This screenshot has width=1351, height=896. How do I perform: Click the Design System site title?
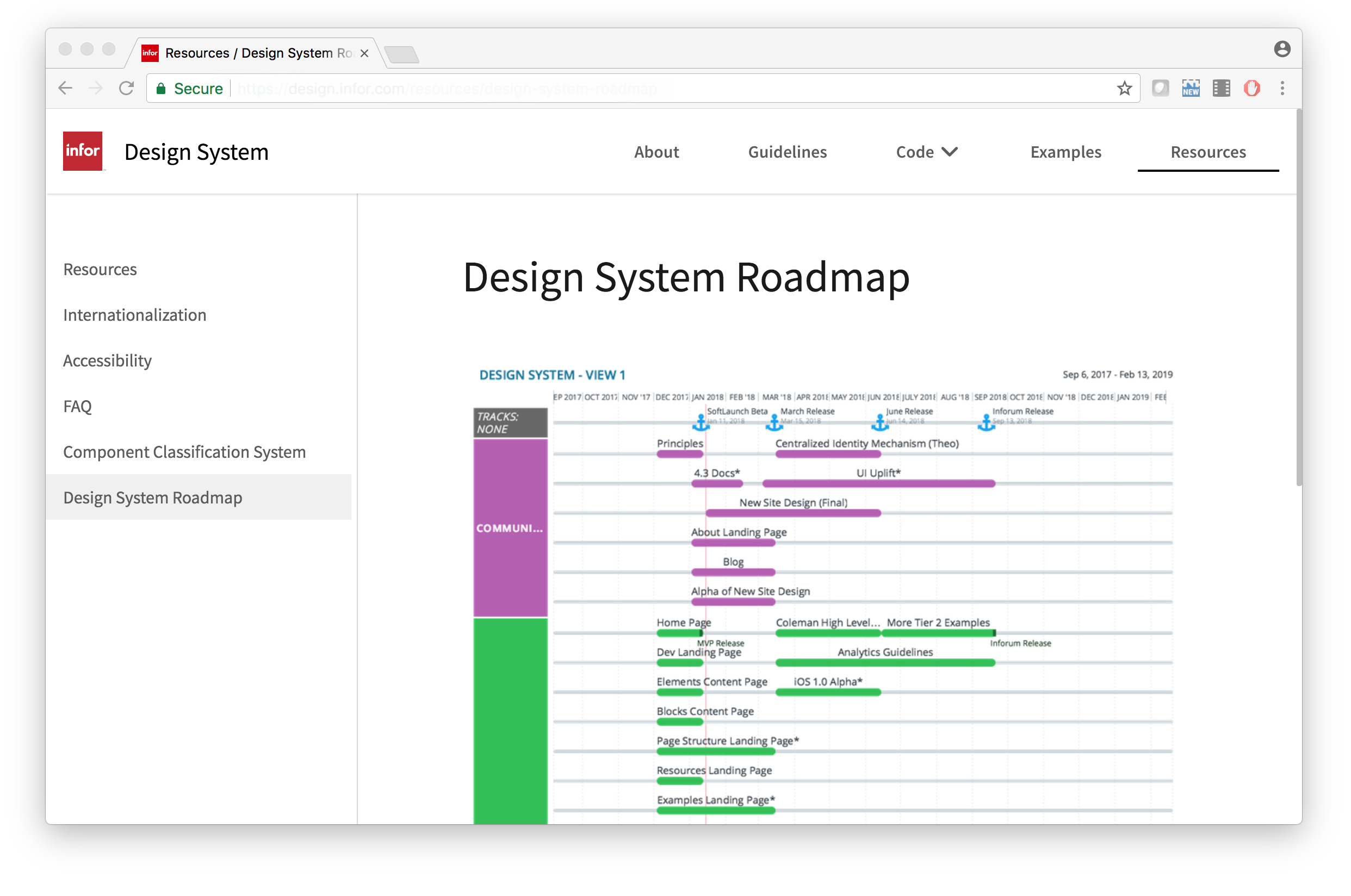(196, 152)
